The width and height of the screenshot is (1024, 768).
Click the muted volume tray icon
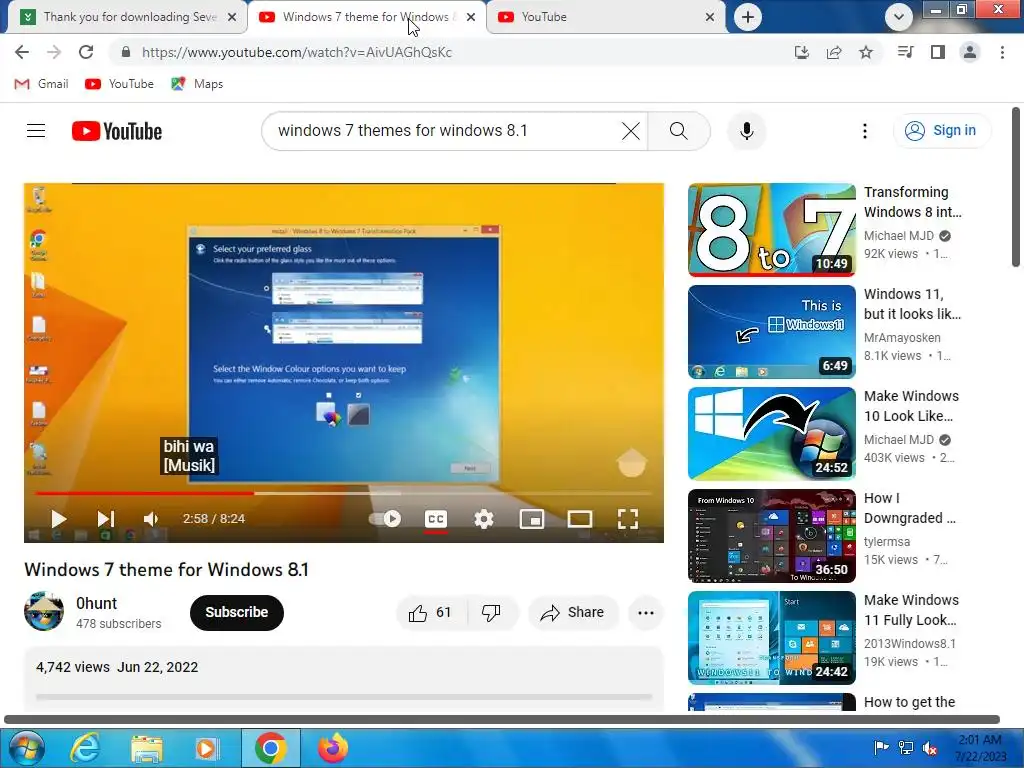(x=929, y=748)
